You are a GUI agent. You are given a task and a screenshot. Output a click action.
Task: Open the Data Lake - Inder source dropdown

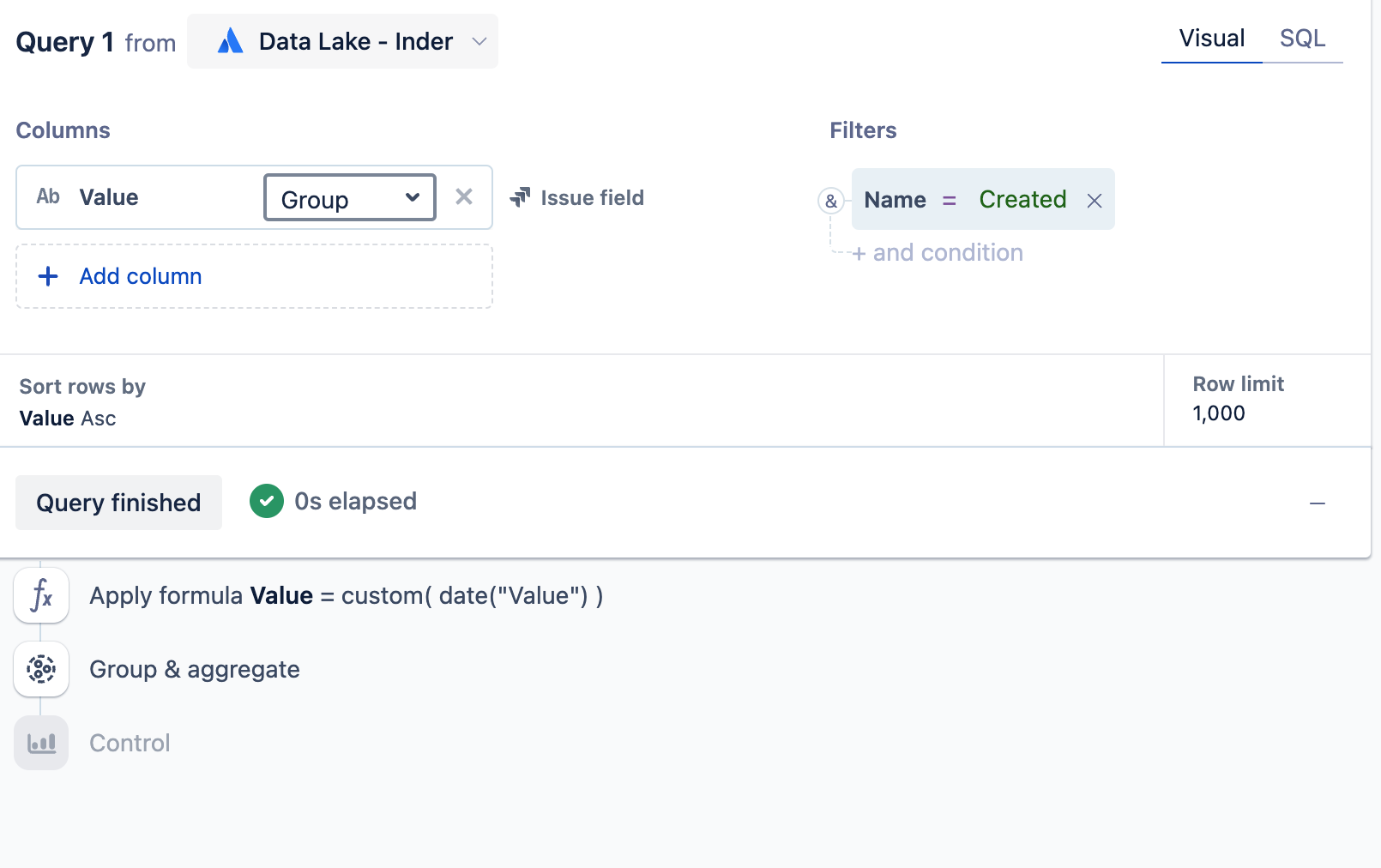pyautogui.click(x=479, y=40)
